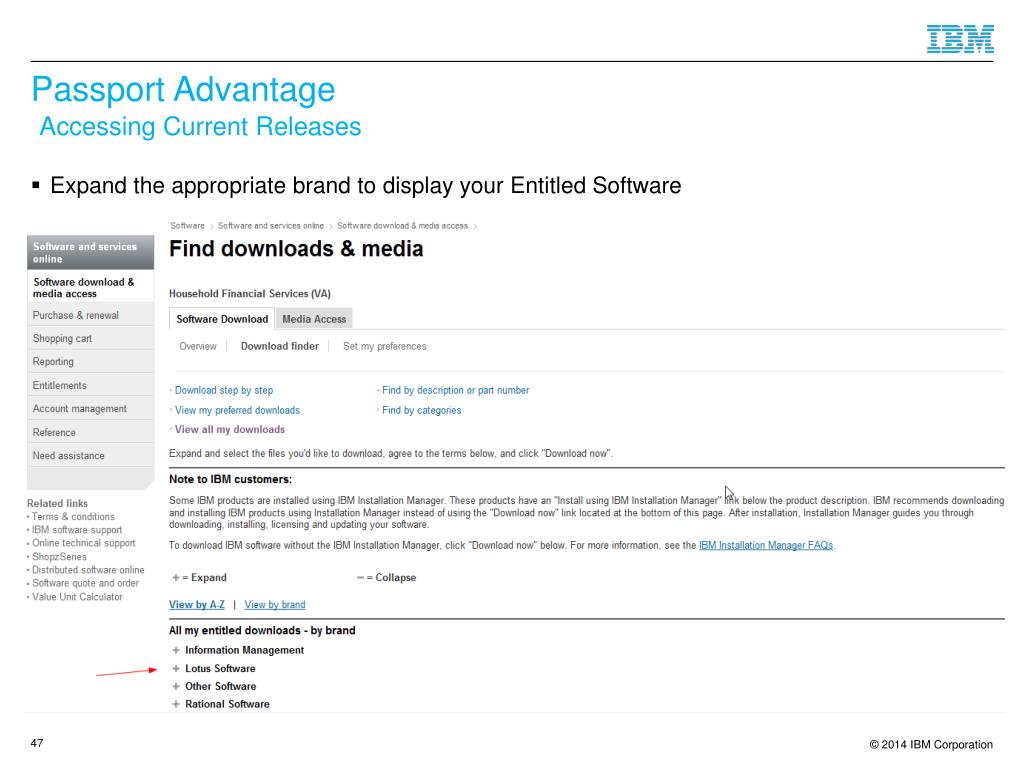Open Reference in sidebar
Viewport: 1024px width, 768px height.
pyautogui.click(x=90, y=432)
